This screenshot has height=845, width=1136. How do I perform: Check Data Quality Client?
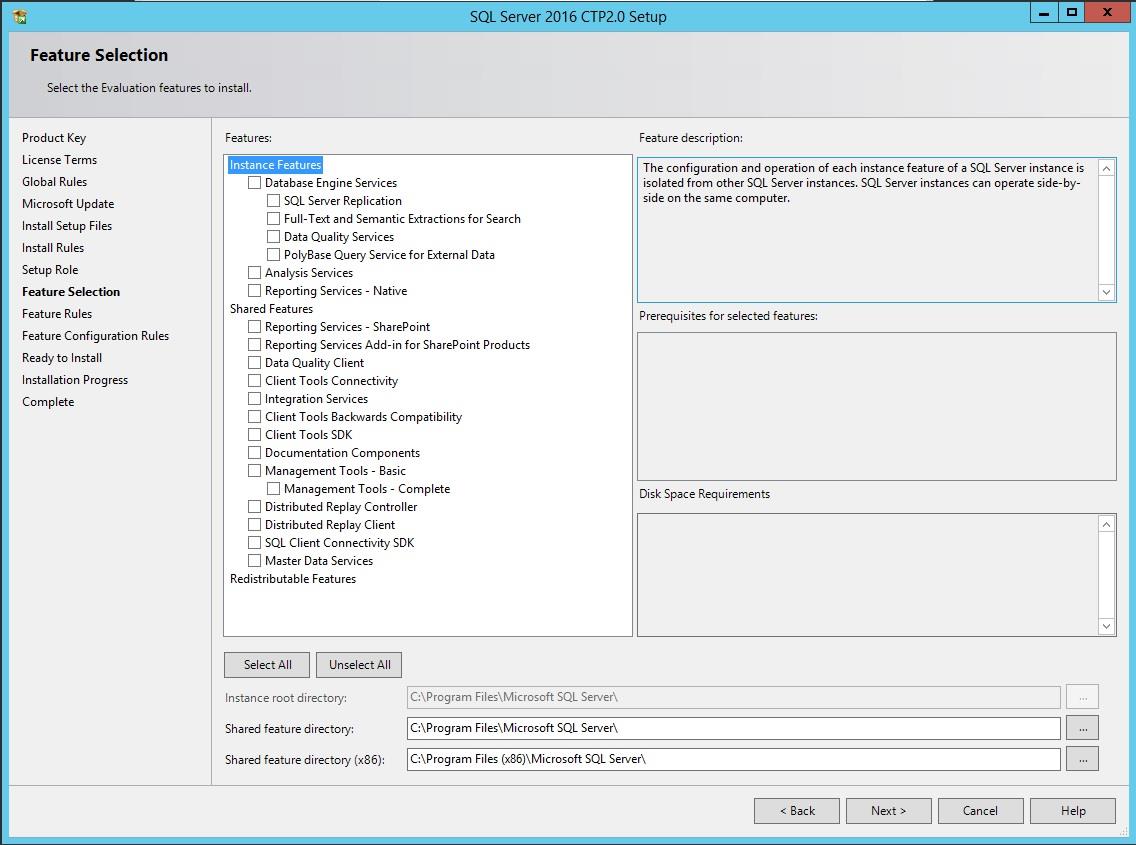254,362
